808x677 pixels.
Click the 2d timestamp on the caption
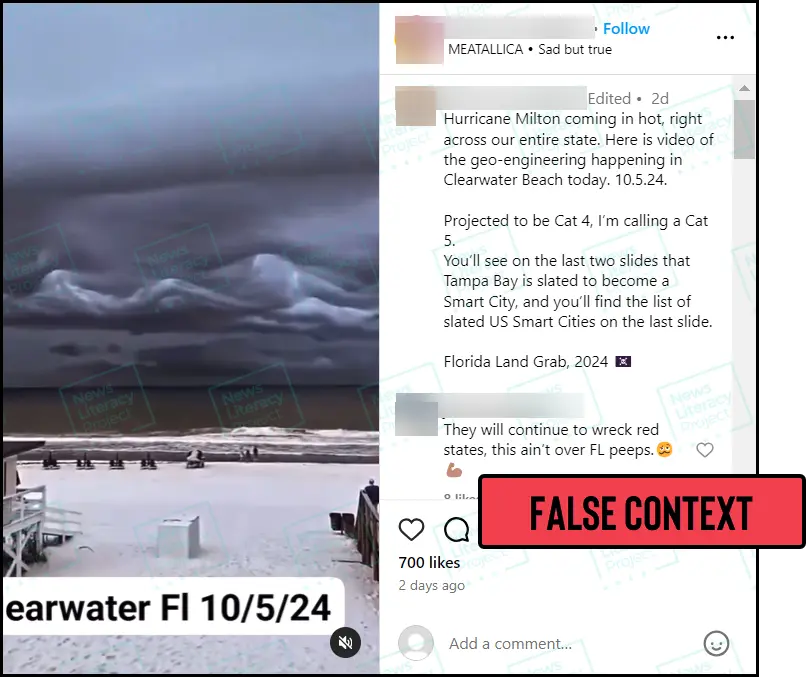click(660, 98)
